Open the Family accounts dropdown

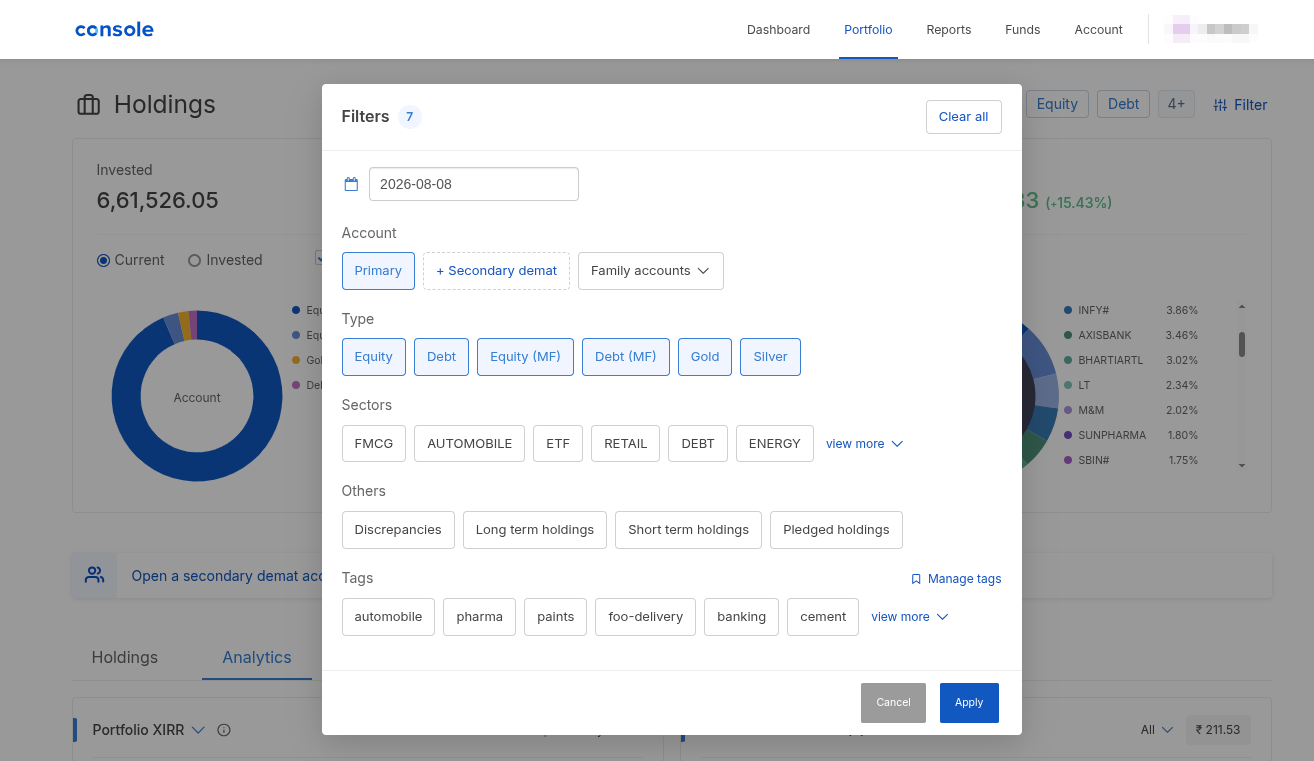tap(651, 271)
